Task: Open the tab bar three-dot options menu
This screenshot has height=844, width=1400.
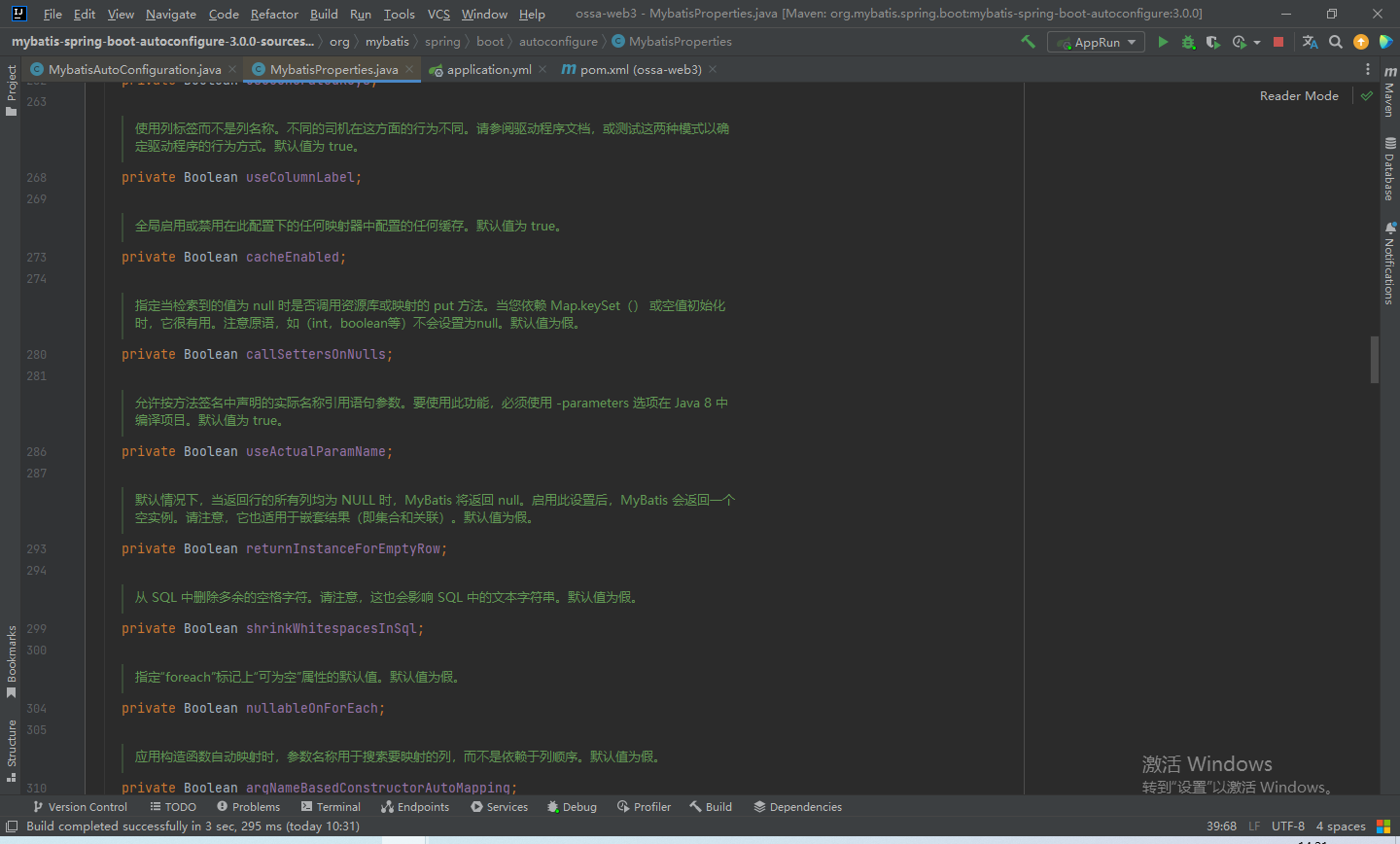Action: tap(1368, 69)
